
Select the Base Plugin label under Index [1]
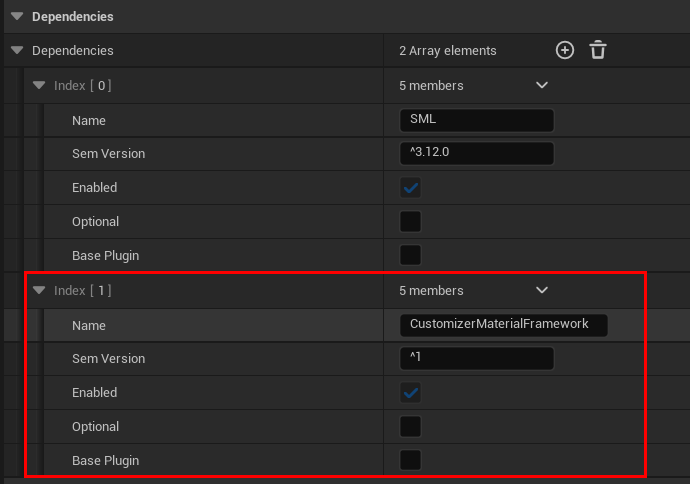[x=105, y=461]
